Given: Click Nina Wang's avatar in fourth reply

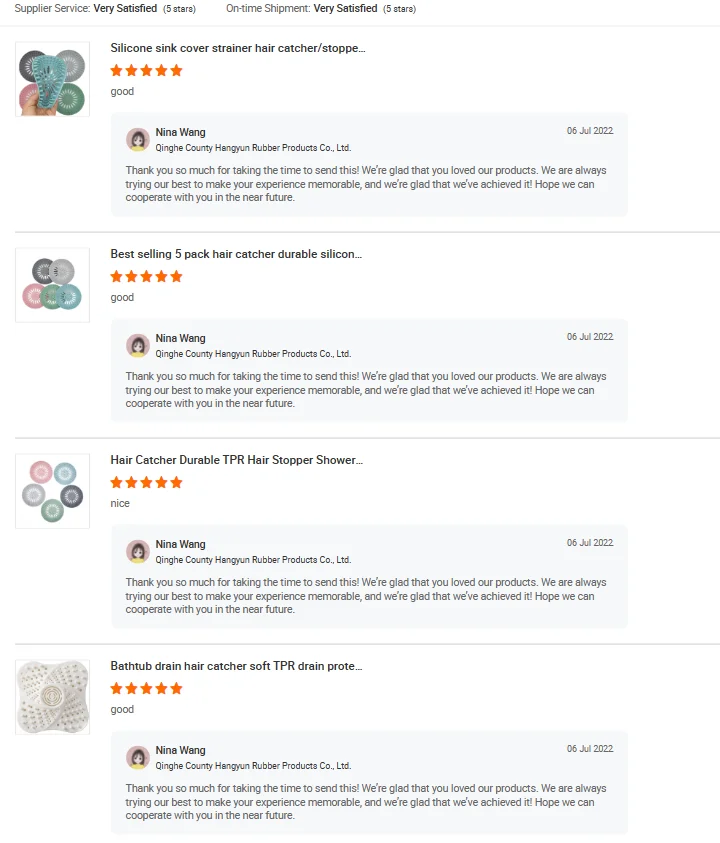Looking at the screenshot, I should [138, 758].
